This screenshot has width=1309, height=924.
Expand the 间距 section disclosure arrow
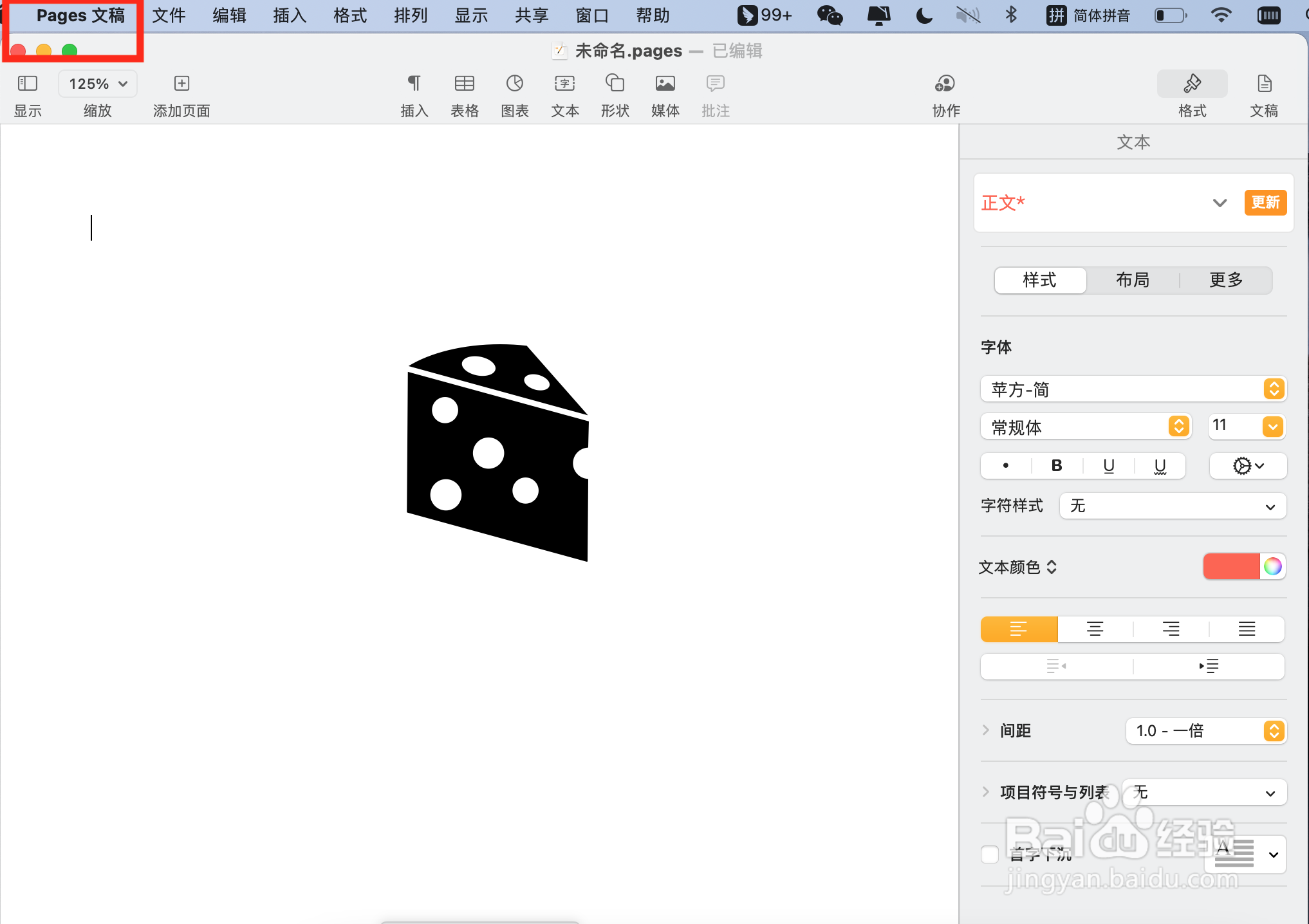(986, 730)
